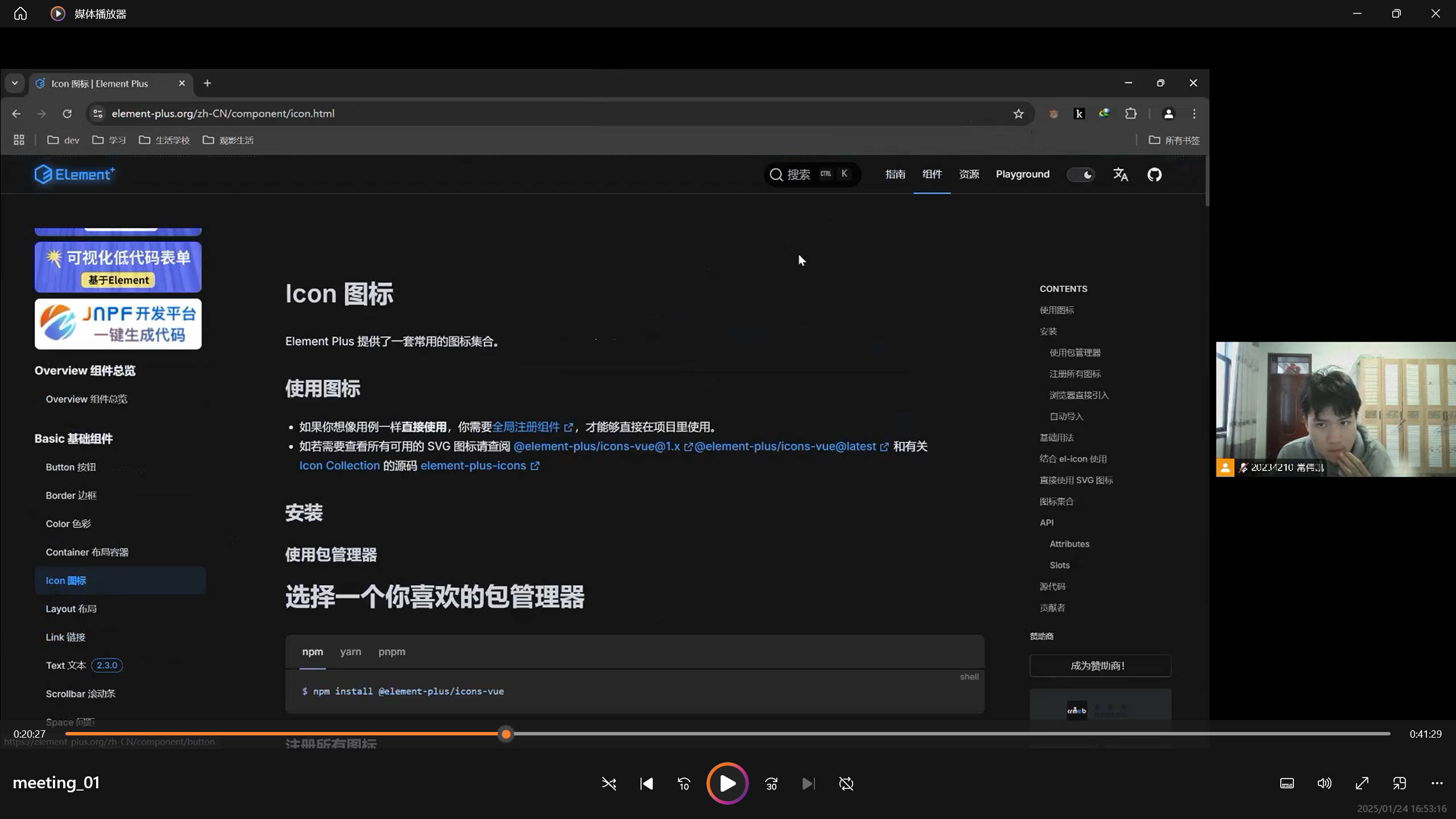1456x819 pixels.
Task: Click the page vertical scrollbar
Action: click(1206, 180)
